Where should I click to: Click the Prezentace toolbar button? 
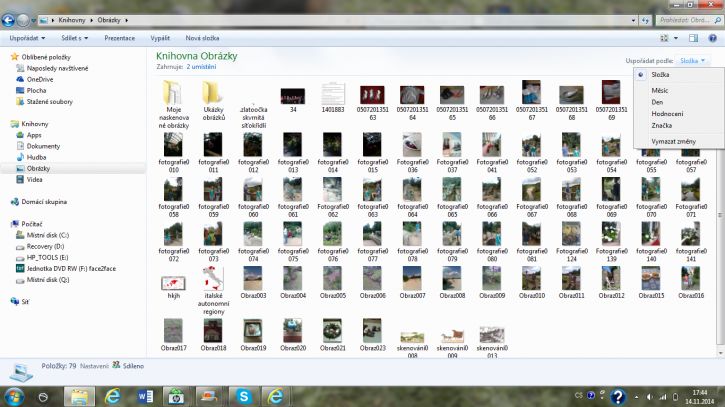pos(120,38)
